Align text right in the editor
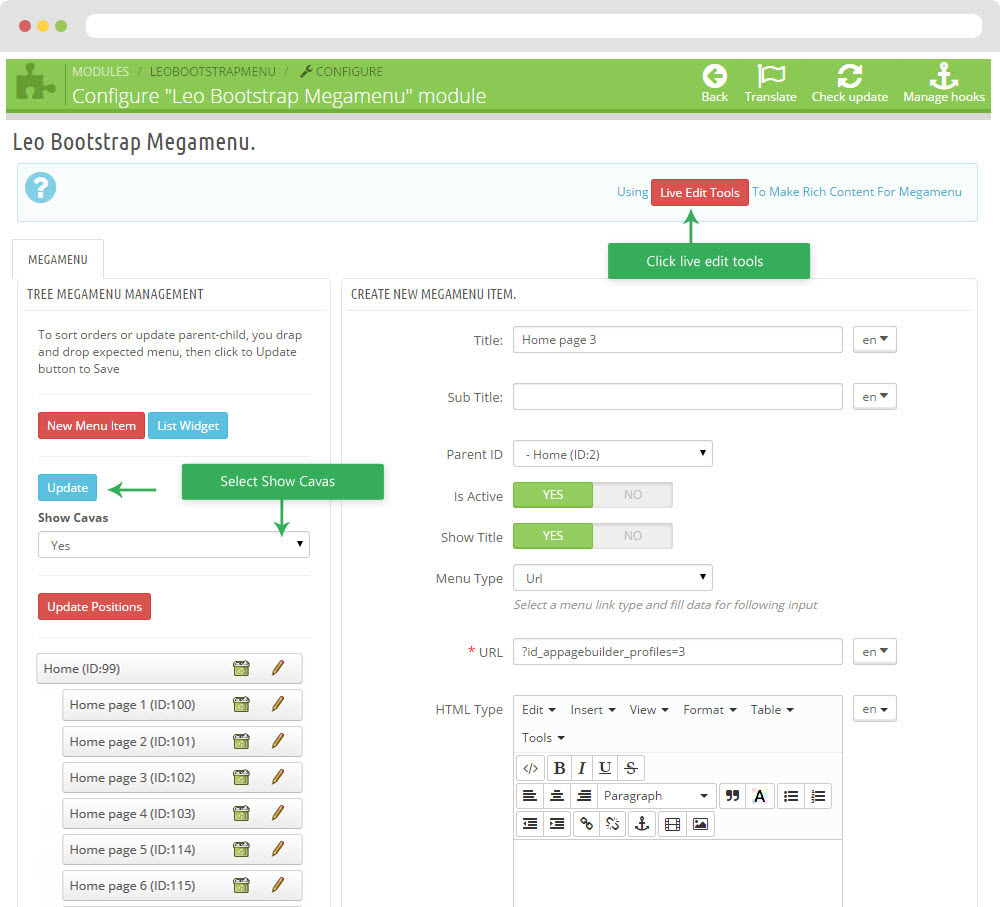This screenshot has width=1000, height=907. [584, 796]
